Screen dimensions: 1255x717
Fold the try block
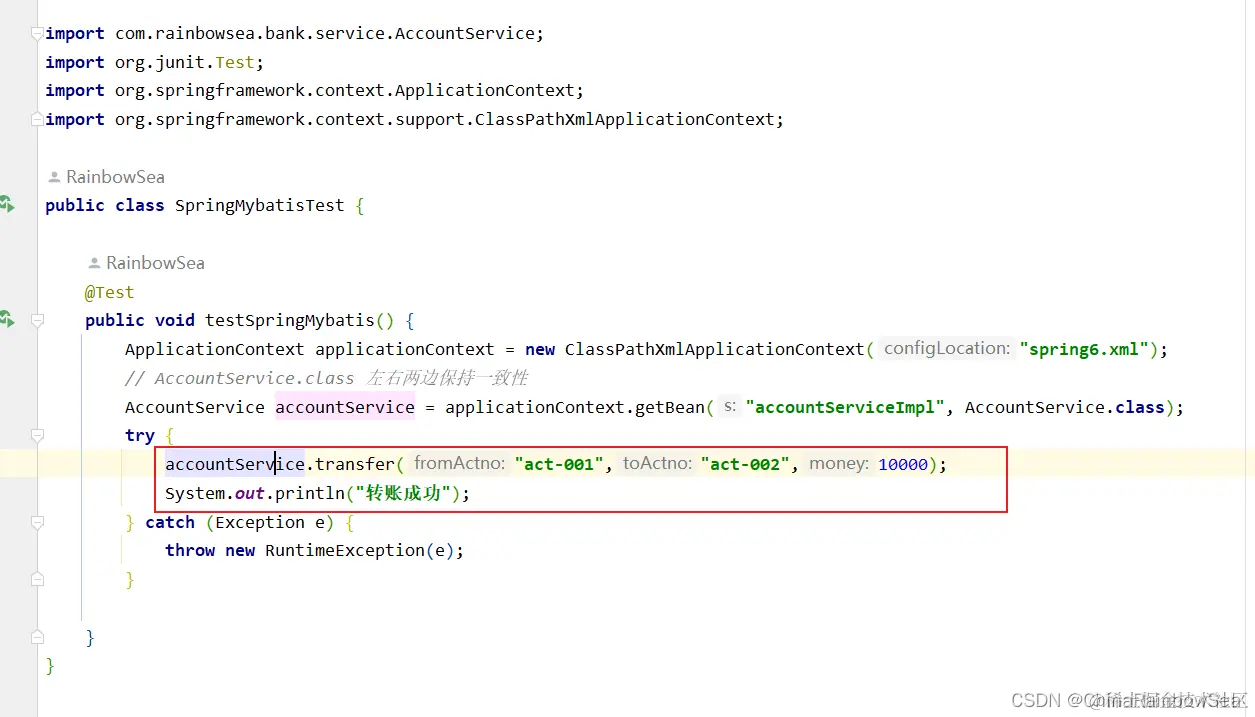[x=37, y=435]
